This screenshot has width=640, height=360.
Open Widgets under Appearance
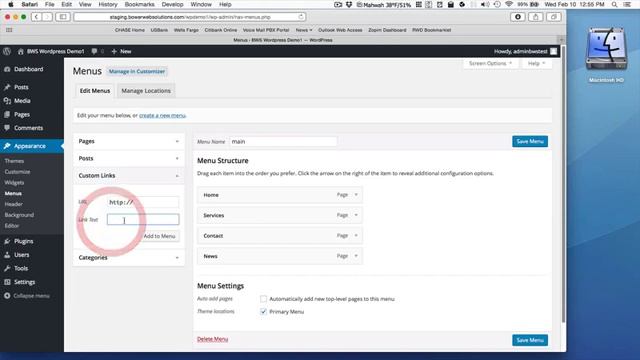tap(14, 182)
